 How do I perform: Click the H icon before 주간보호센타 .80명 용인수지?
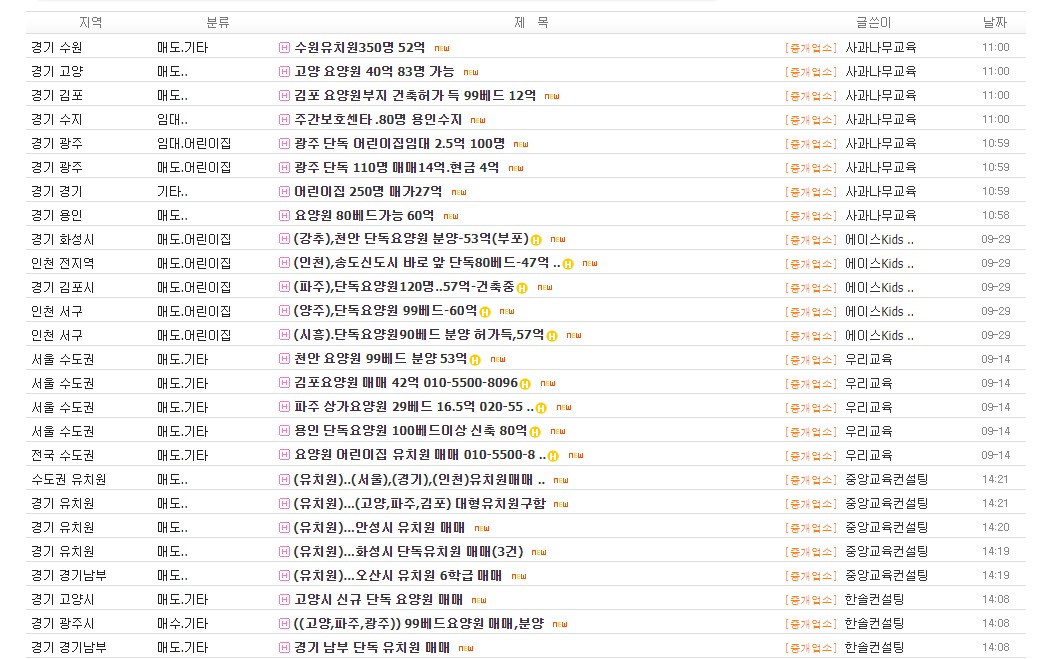284,119
